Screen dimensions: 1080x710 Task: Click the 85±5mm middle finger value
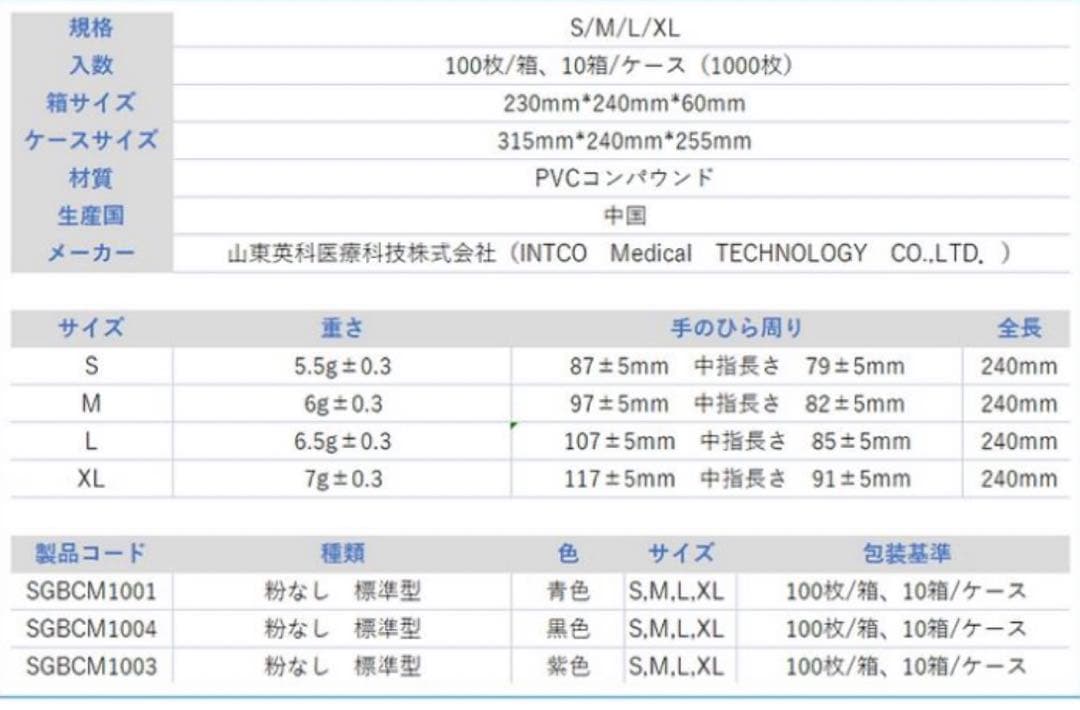pos(861,441)
